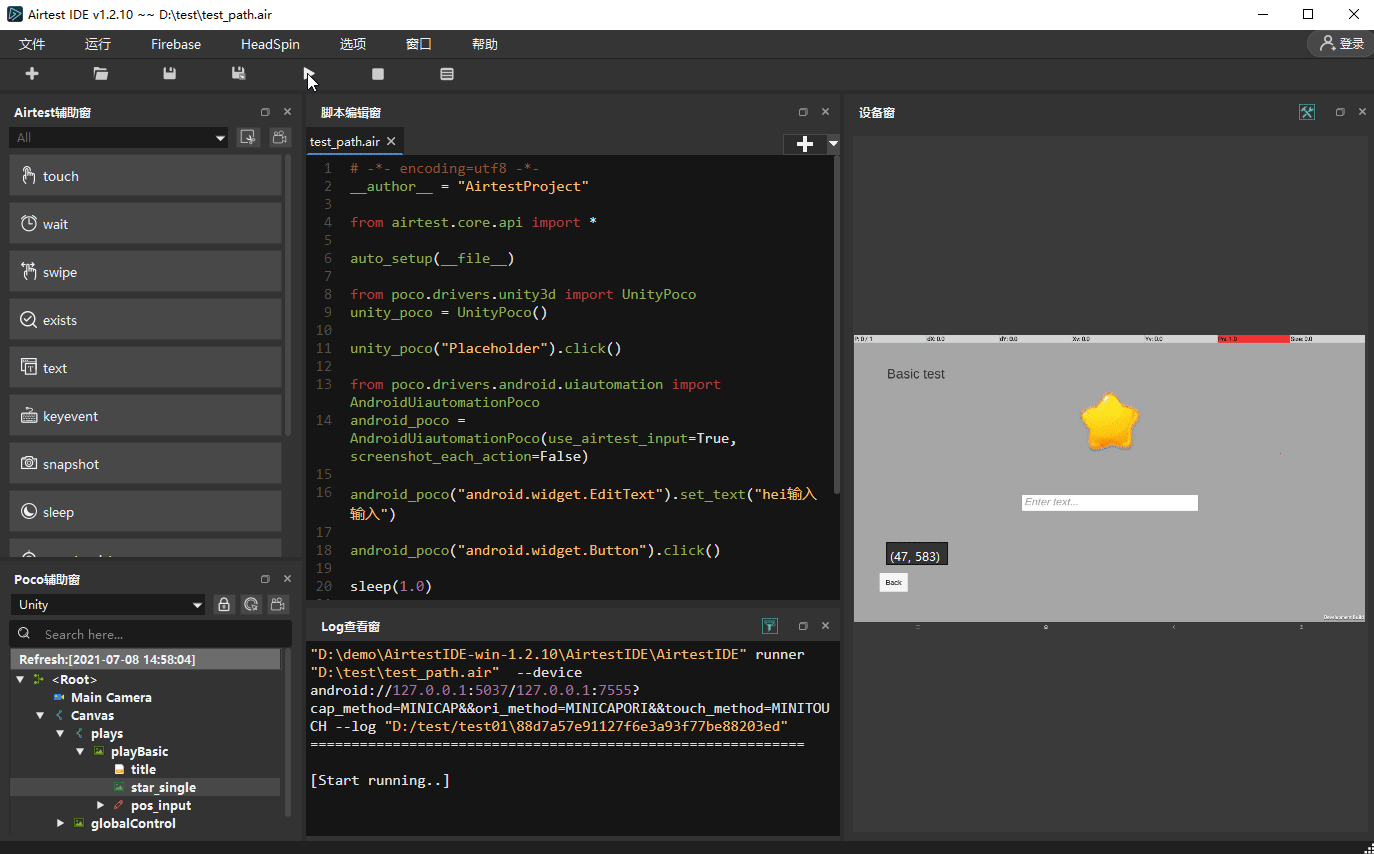Open the Firebase menu
Screen dimensions: 1374x854
176,44
